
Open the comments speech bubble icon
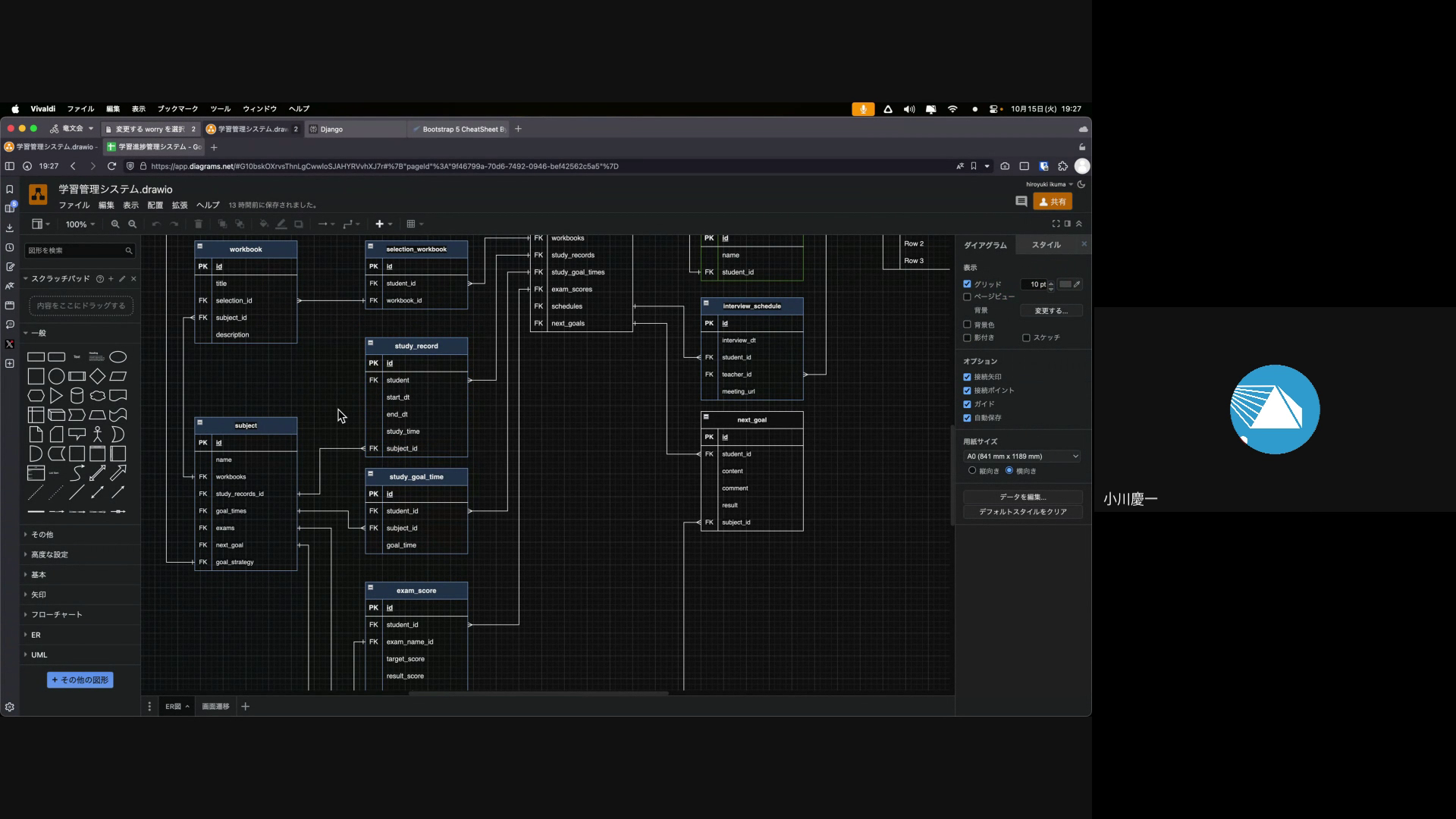click(1021, 202)
